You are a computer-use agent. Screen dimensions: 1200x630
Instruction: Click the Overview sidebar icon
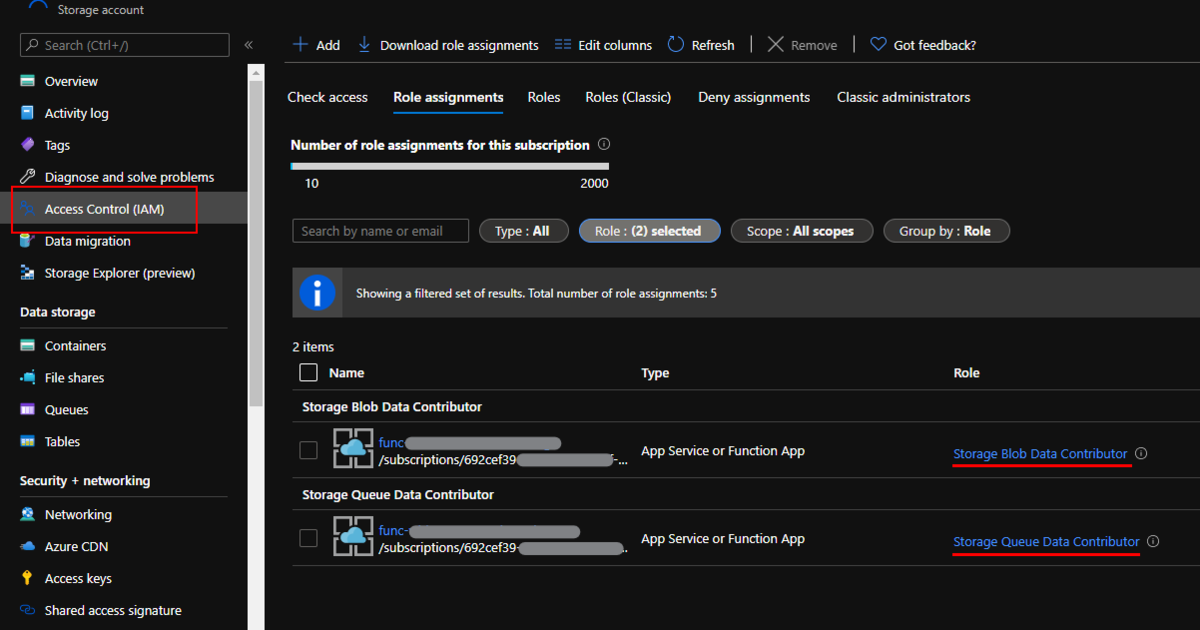28,81
